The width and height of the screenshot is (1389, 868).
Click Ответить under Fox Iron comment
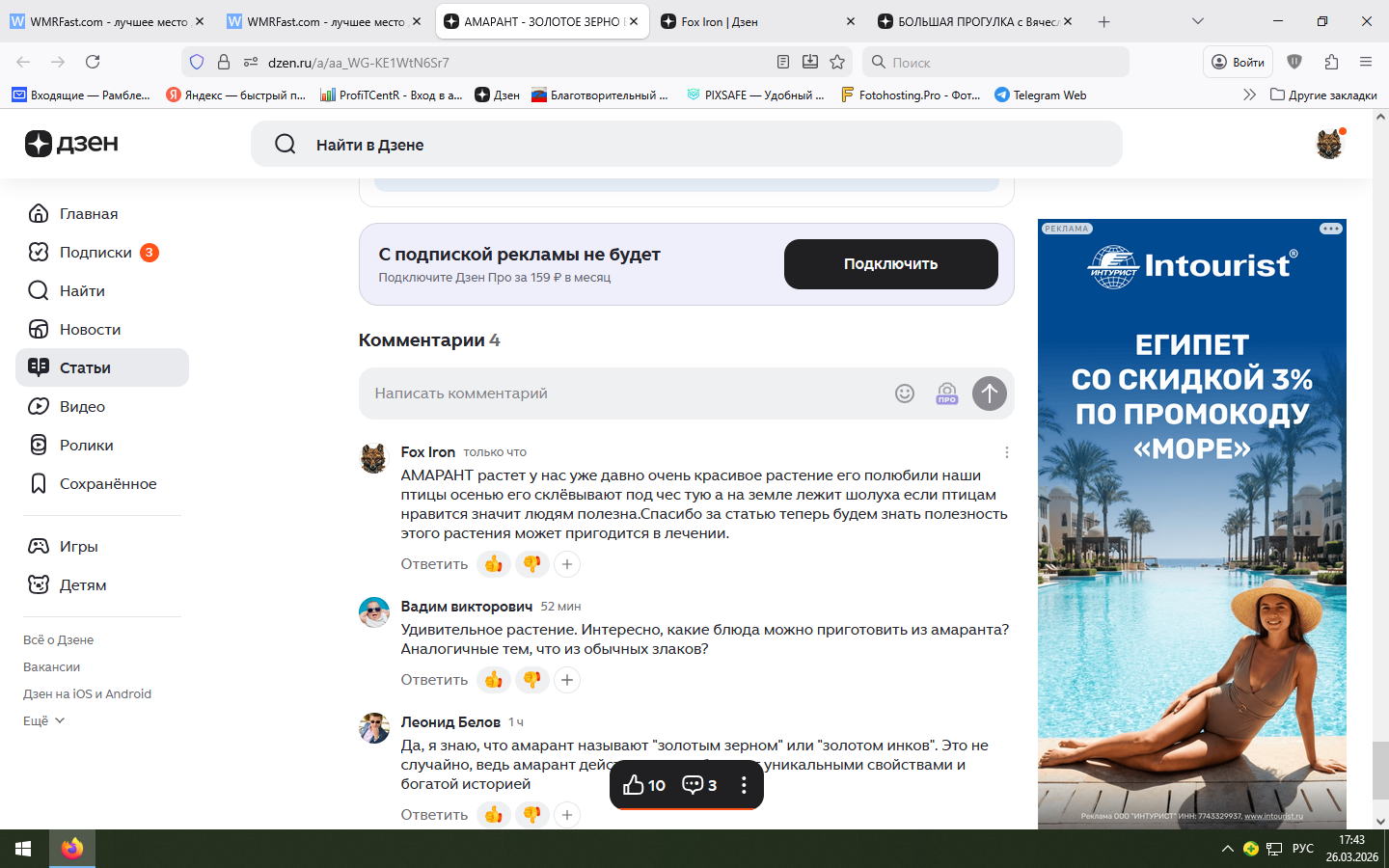pos(434,564)
